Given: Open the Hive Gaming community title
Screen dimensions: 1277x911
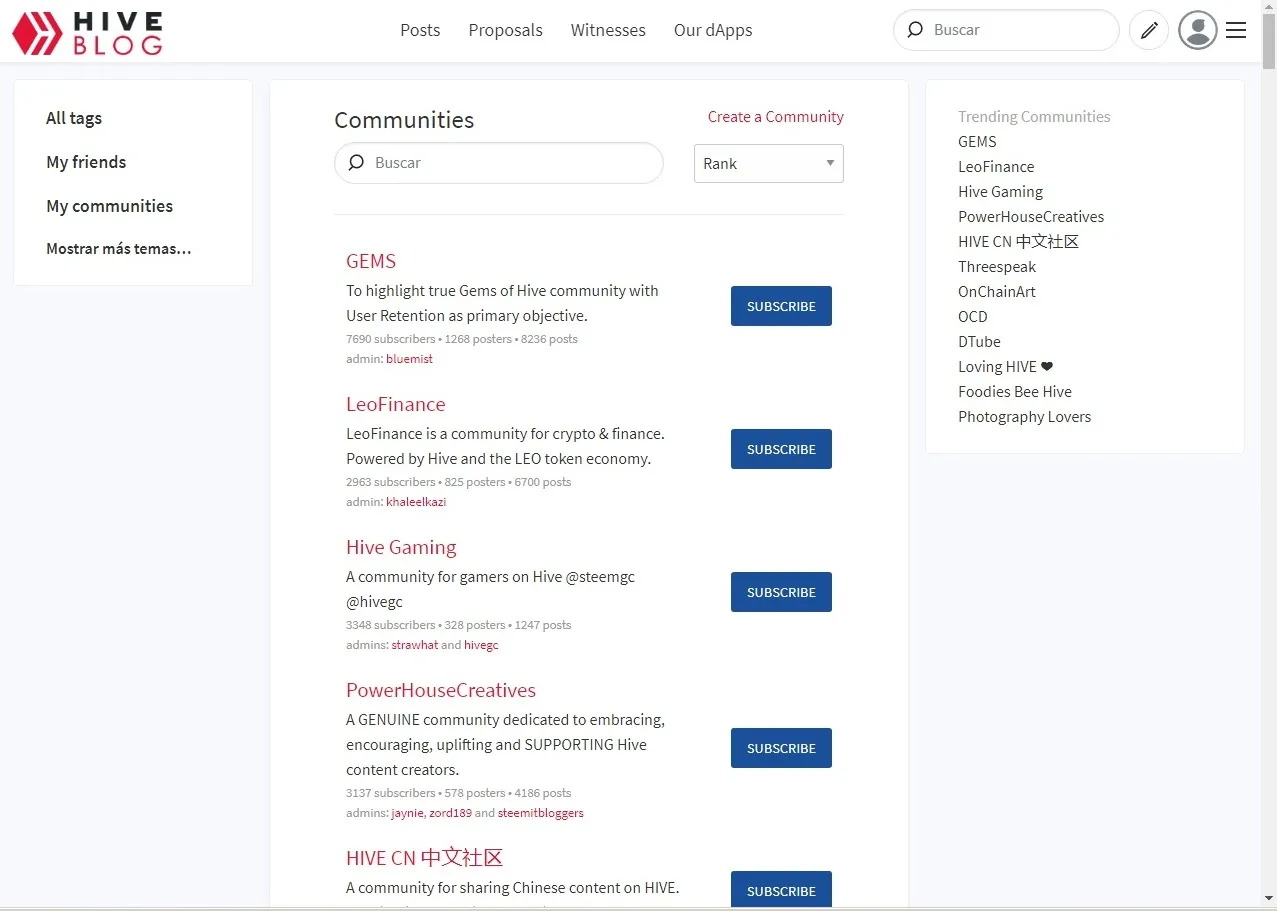Looking at the screenshot, I should (401, 547).
